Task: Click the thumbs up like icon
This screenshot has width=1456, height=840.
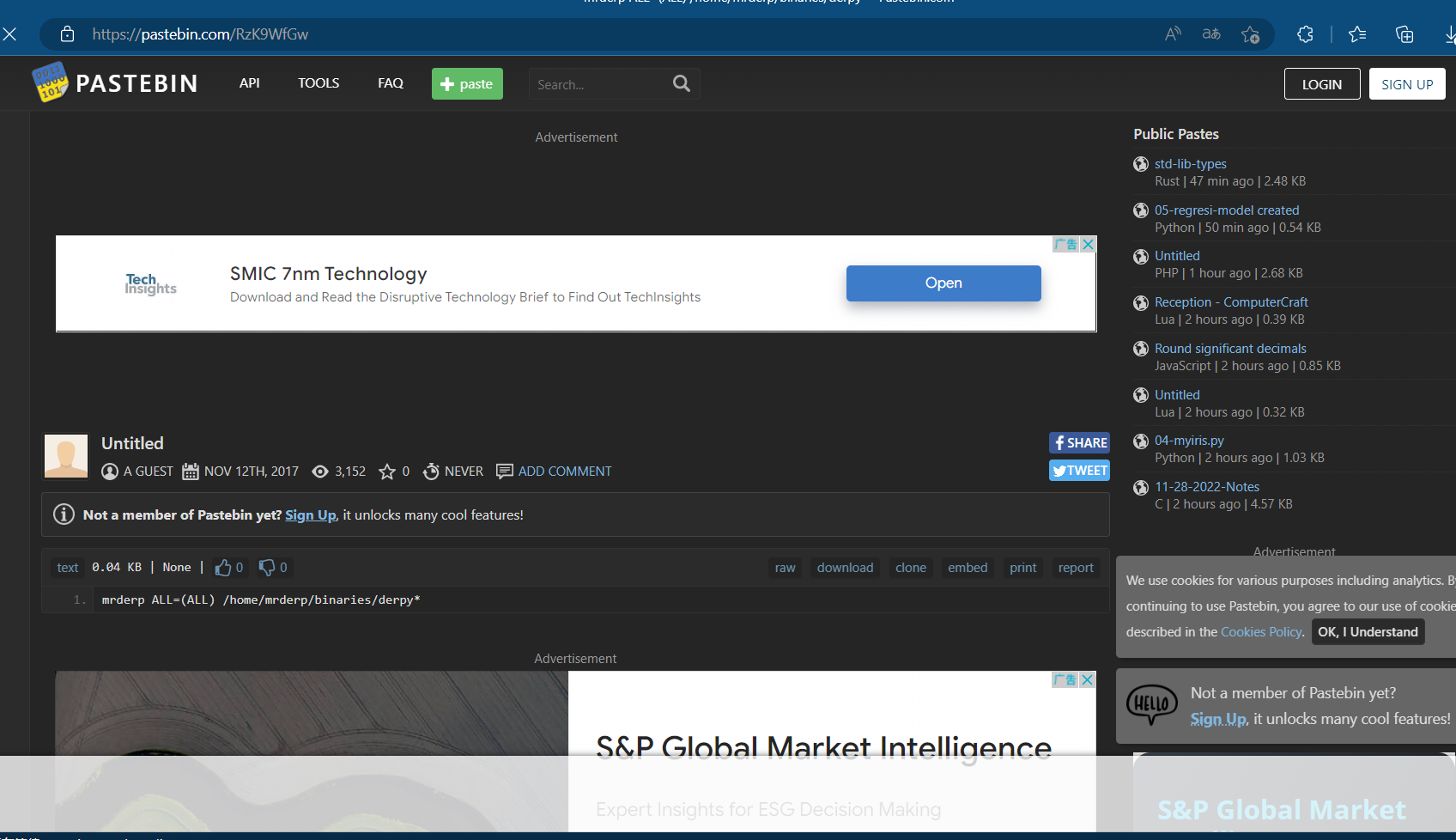Action: coord(223,567)
